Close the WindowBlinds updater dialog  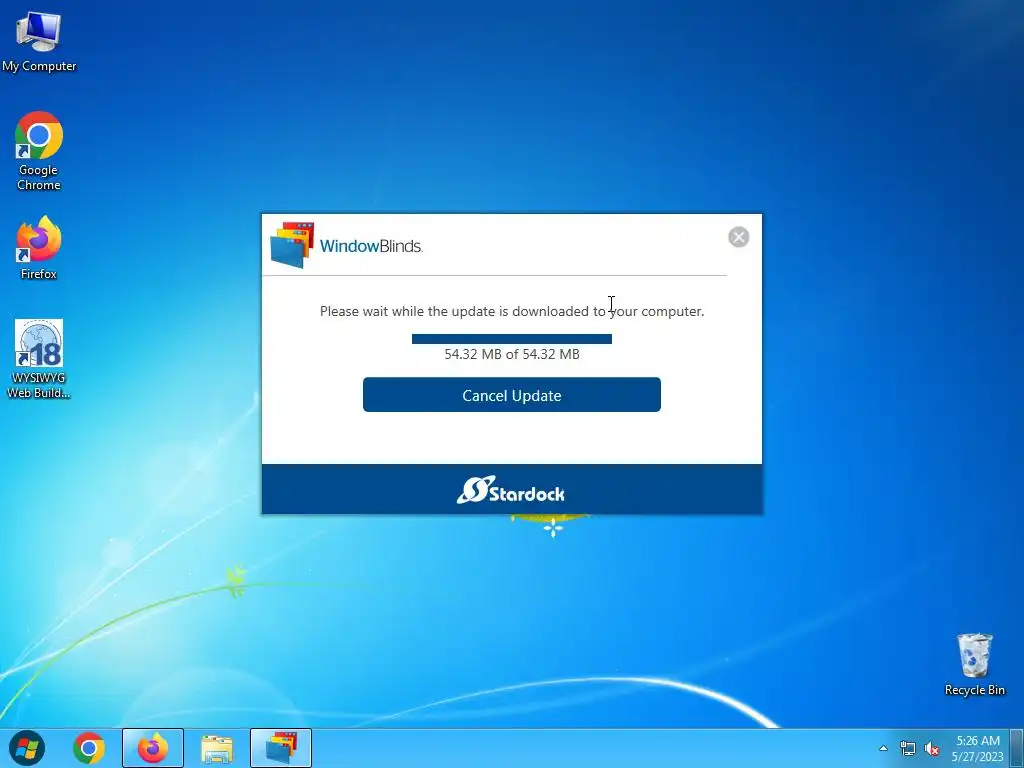click(x=739, y=237)
